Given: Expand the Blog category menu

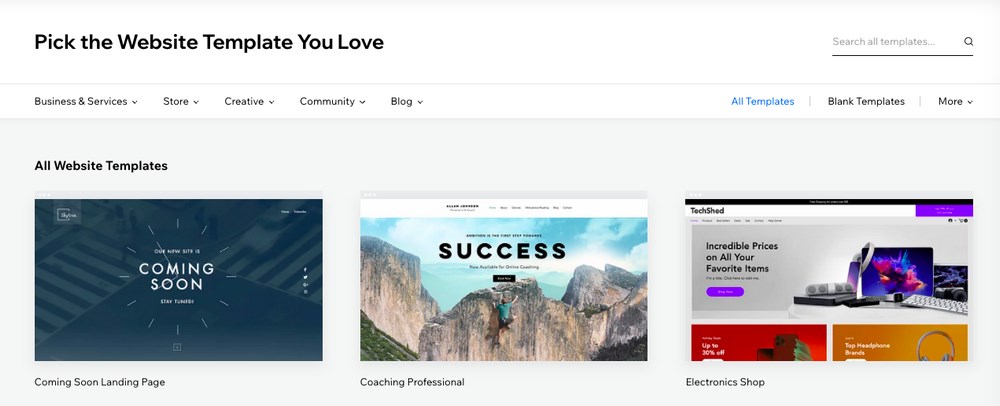Looking at the screenshot, I should click(407, 101).
